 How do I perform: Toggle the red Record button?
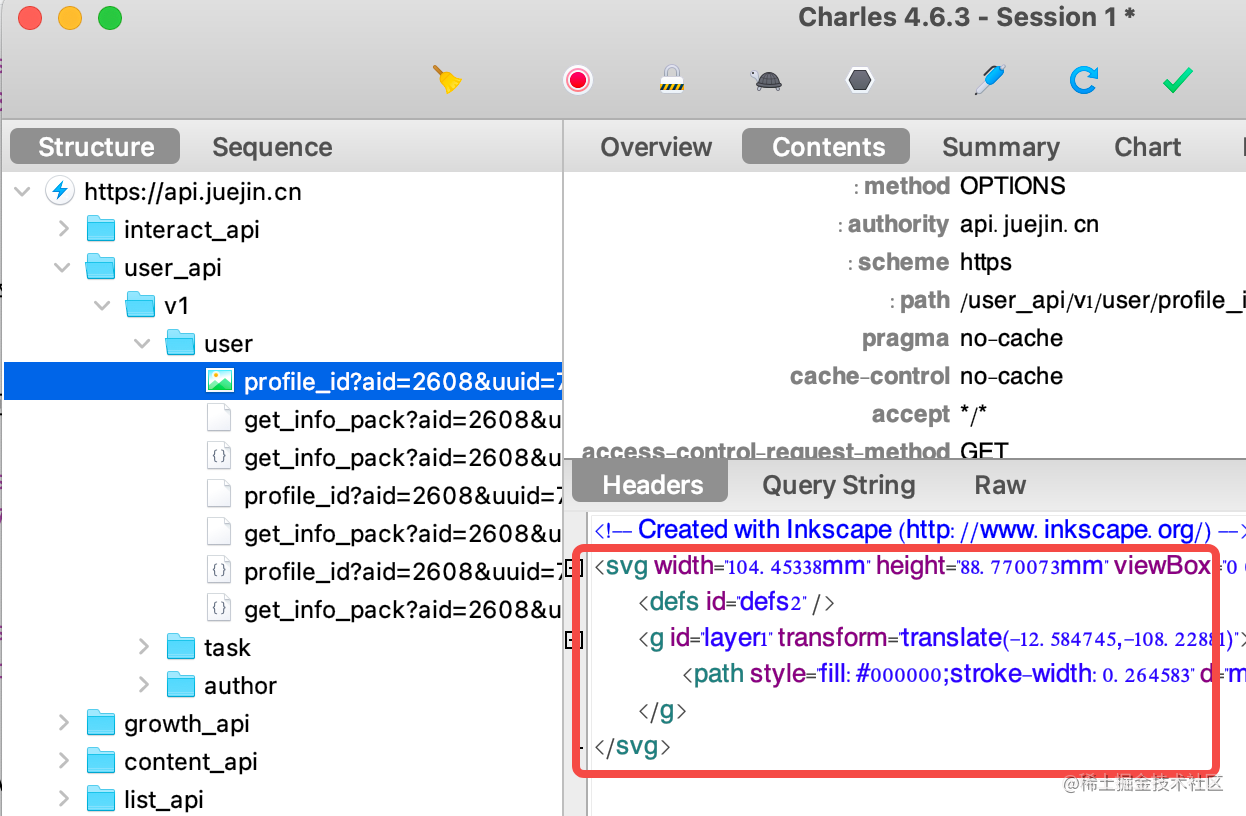(578, 80)
